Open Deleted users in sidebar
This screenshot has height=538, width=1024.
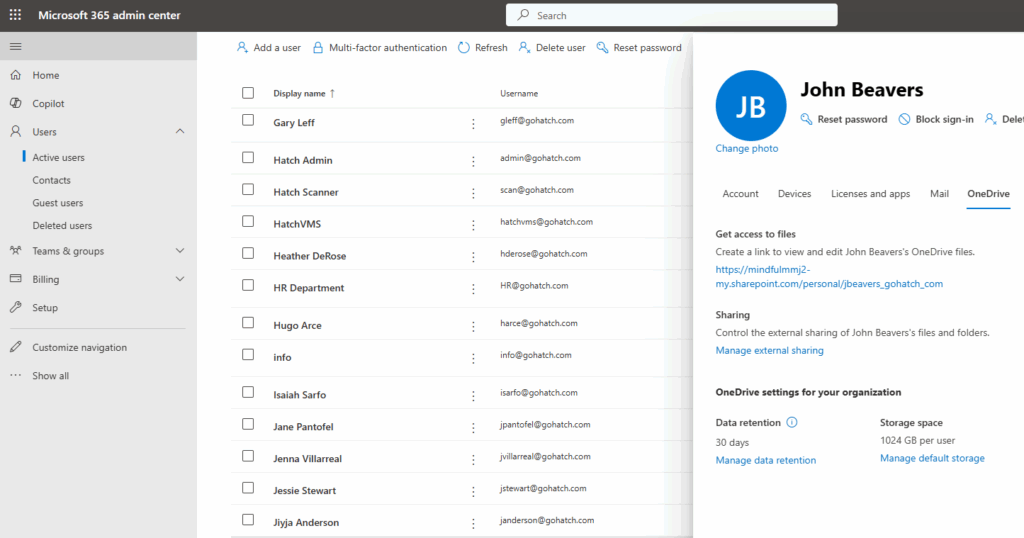[62, 225]
